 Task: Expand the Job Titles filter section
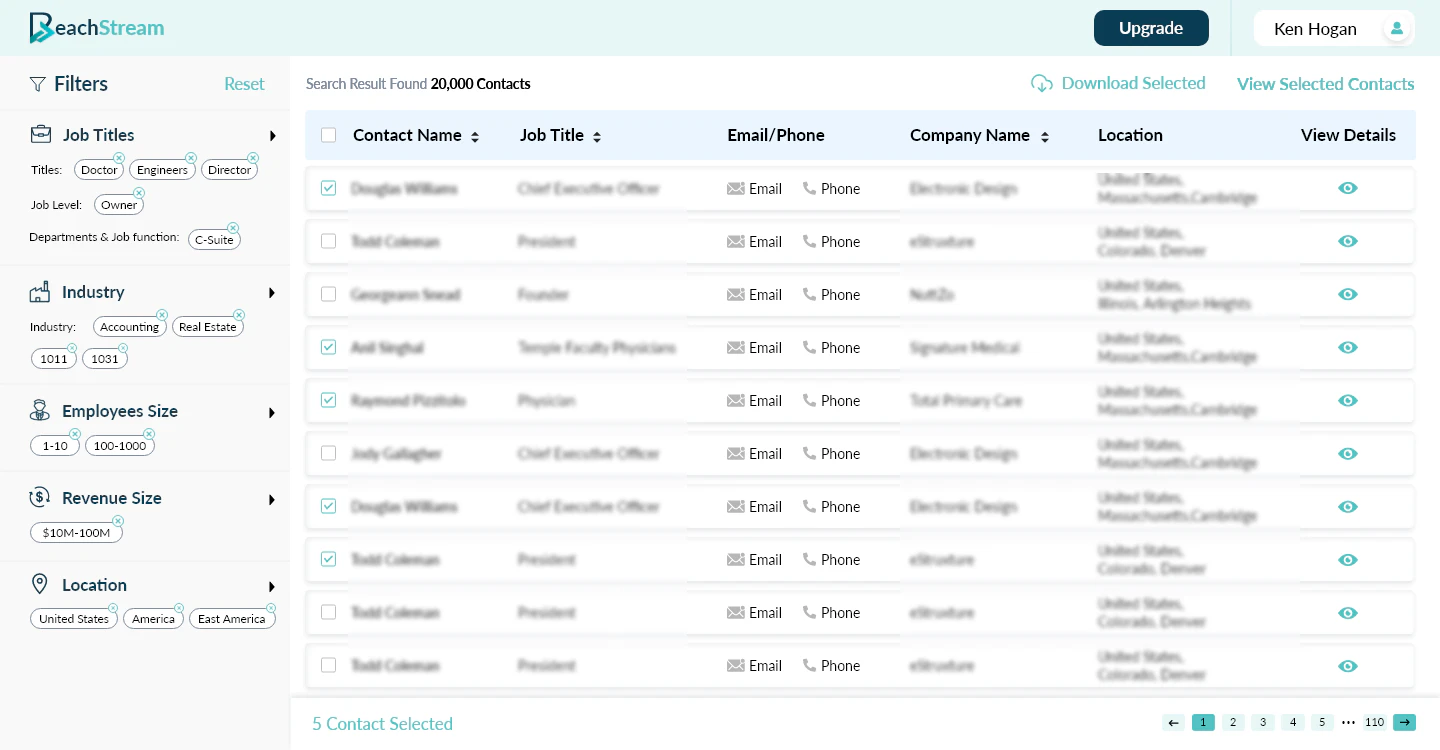coord(272,135)
